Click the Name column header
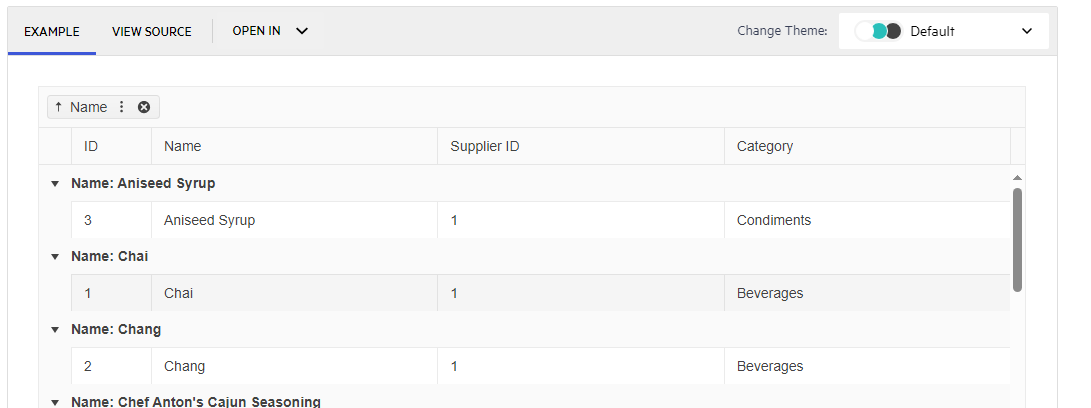1091x408 pixels. pos(183,146)
